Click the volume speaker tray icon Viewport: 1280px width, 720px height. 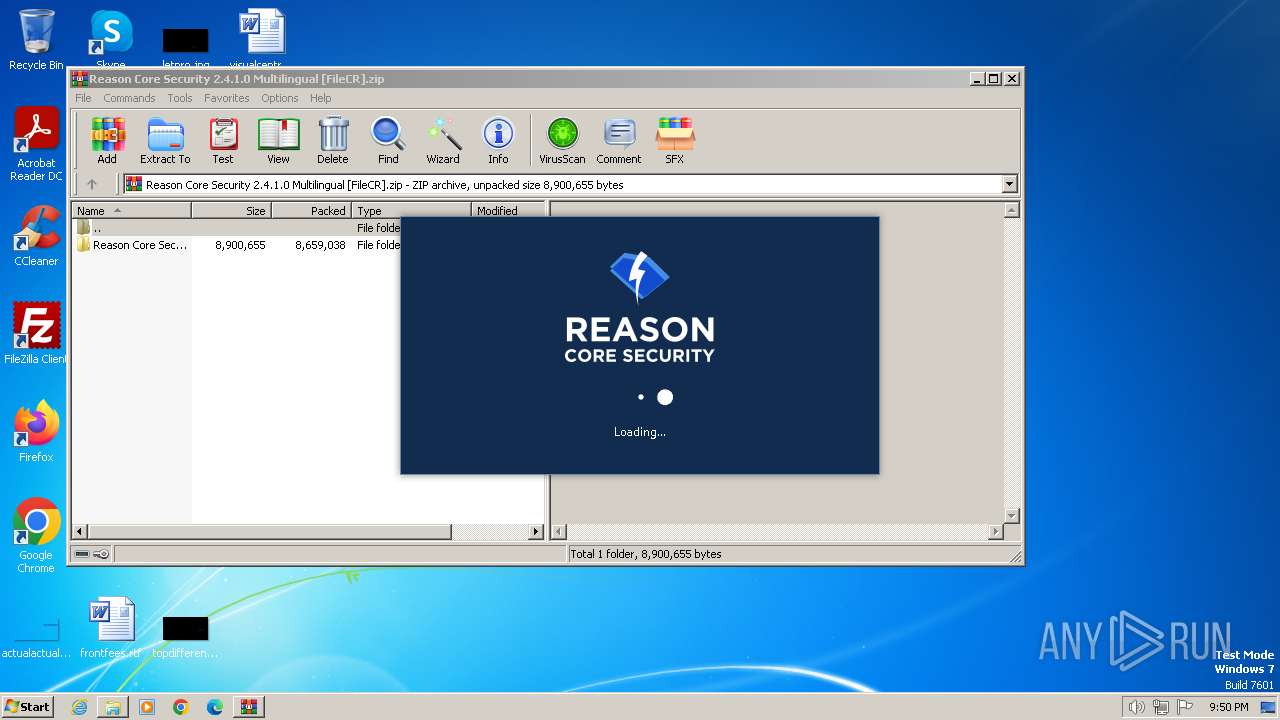coord(1136,707)
